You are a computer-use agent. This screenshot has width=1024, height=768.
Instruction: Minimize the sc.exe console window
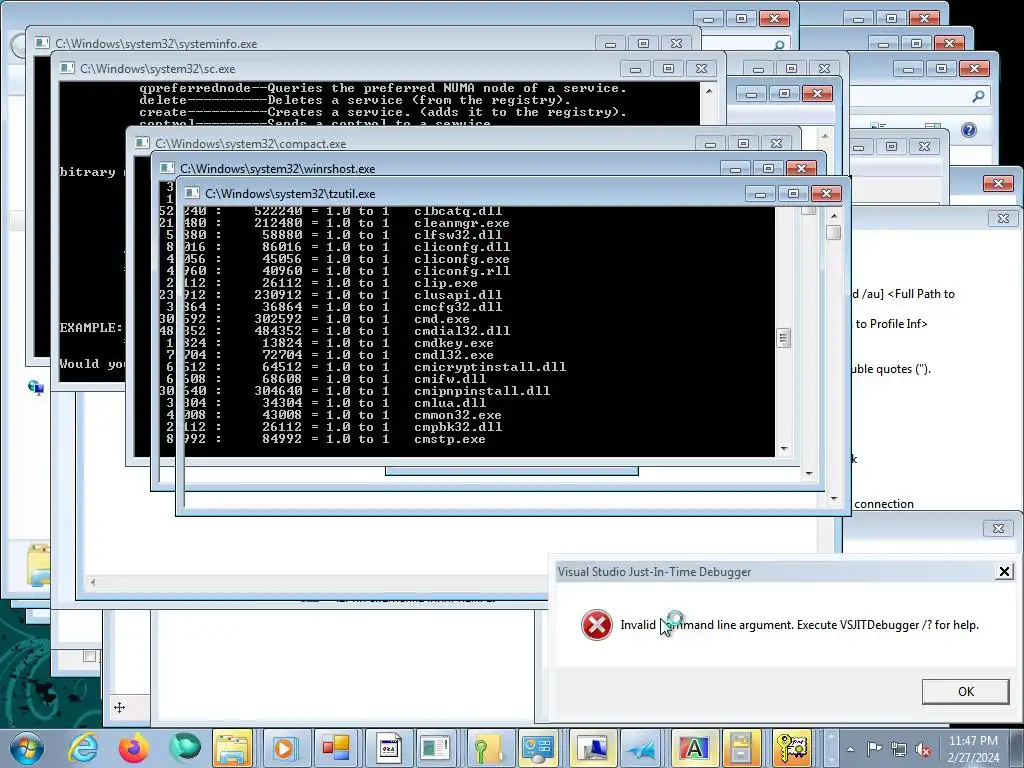635,68
